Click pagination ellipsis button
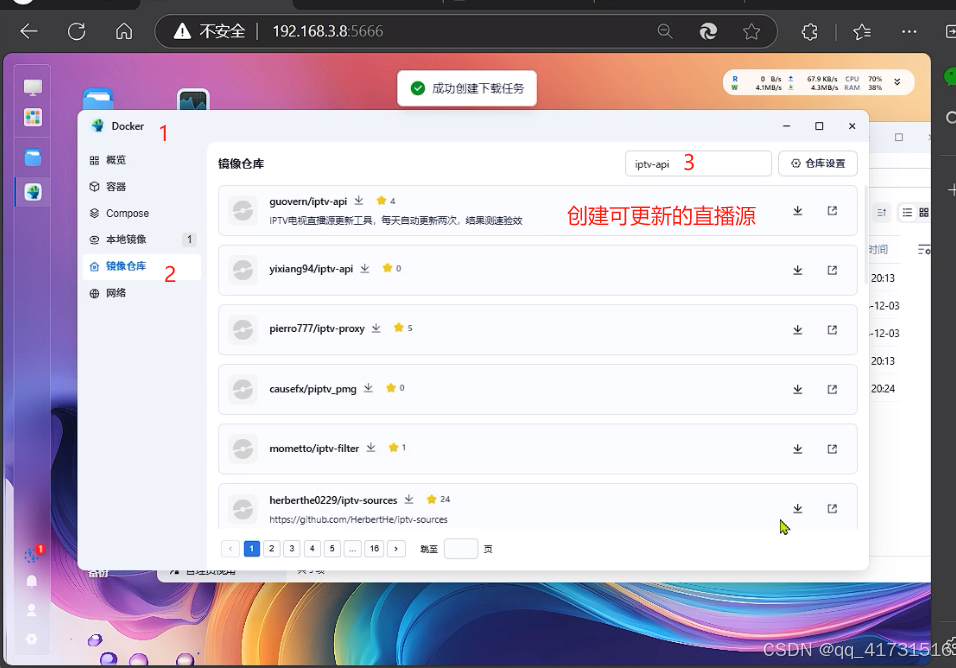This screenshot has height=668, width=956. (352, 549)
